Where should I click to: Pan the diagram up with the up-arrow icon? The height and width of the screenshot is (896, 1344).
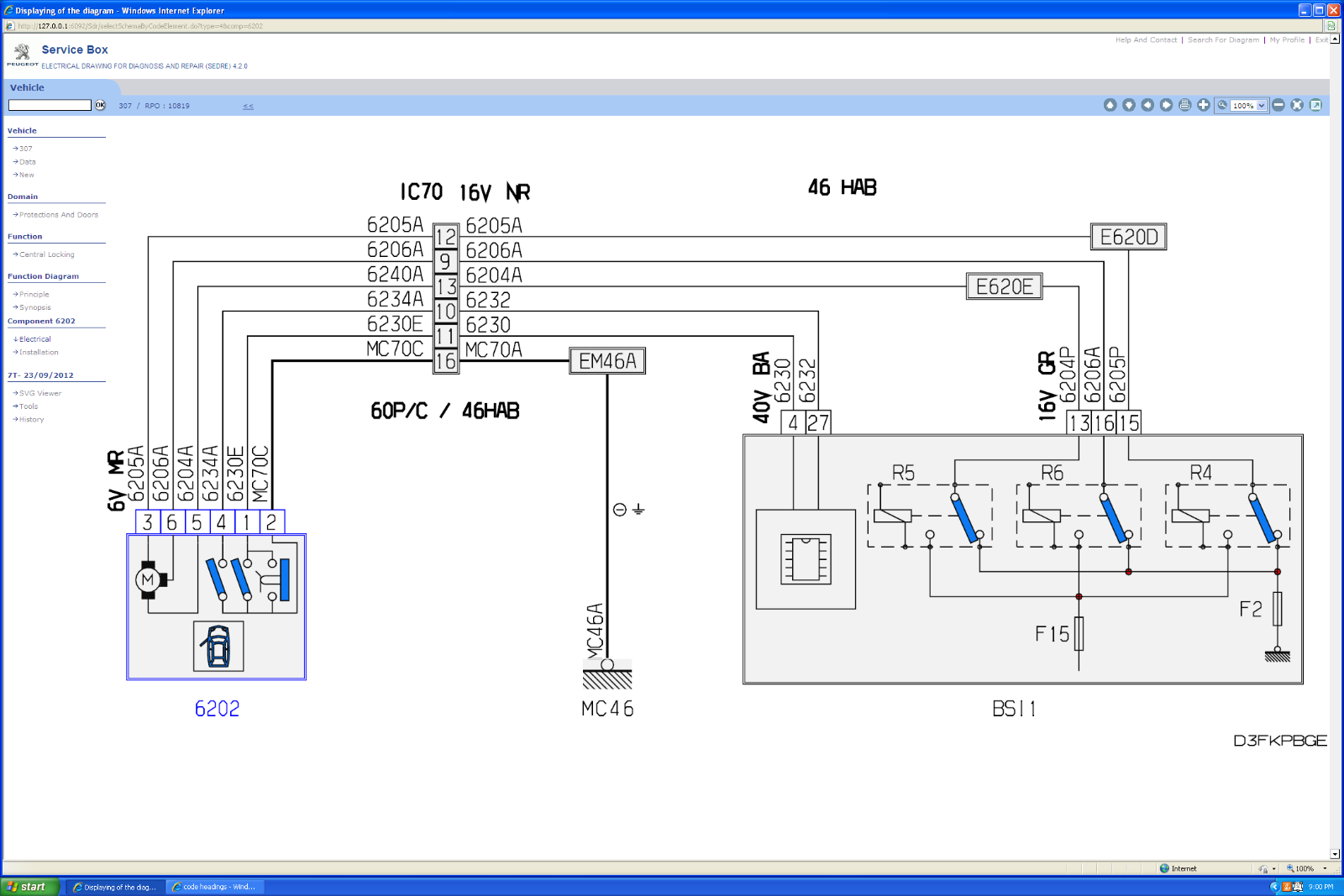1110,105
